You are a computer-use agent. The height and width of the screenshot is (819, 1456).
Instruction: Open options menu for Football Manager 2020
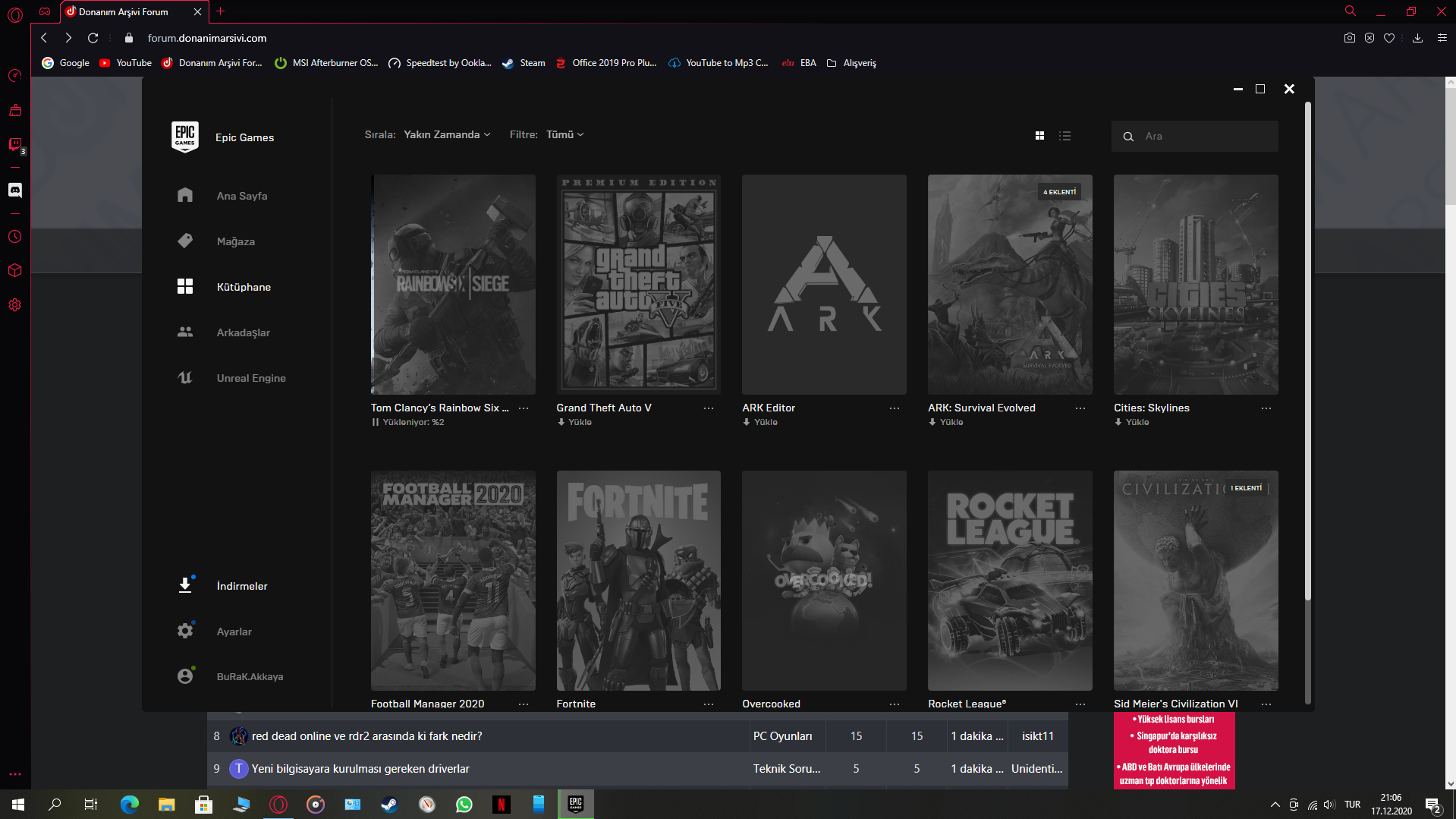[524, 704]
